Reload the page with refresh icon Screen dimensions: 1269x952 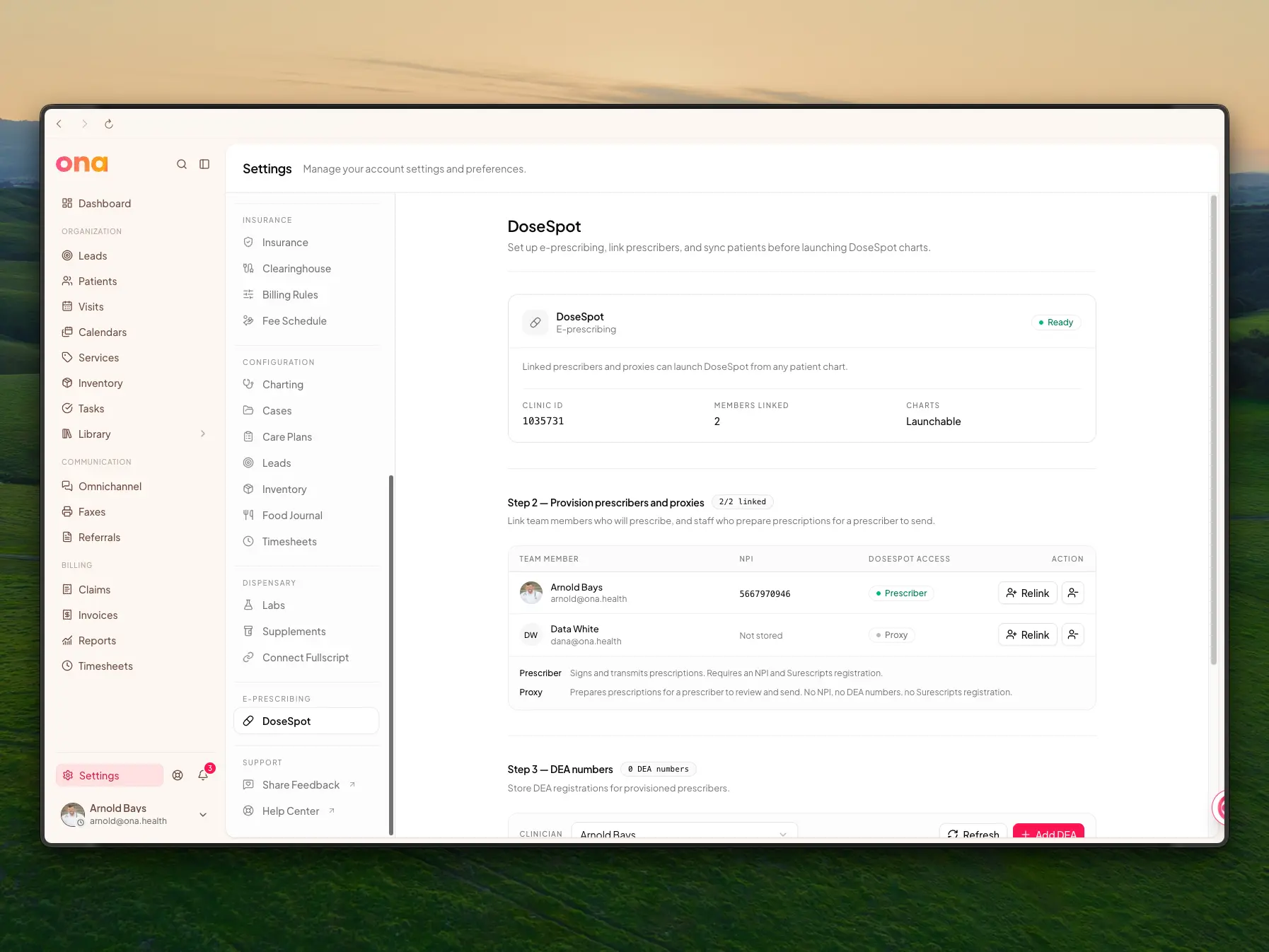[x=109, y=124]
